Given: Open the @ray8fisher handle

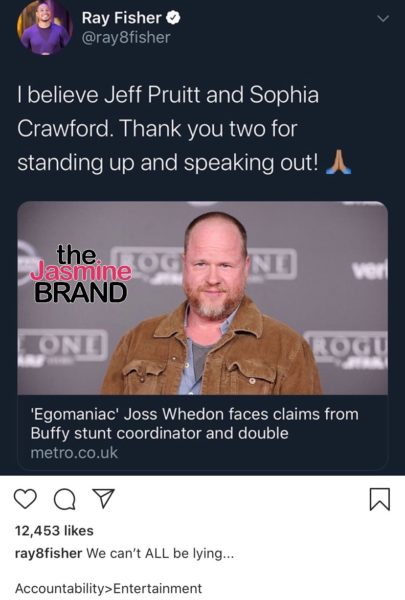Looking at the screenshot, I should 126,38.
